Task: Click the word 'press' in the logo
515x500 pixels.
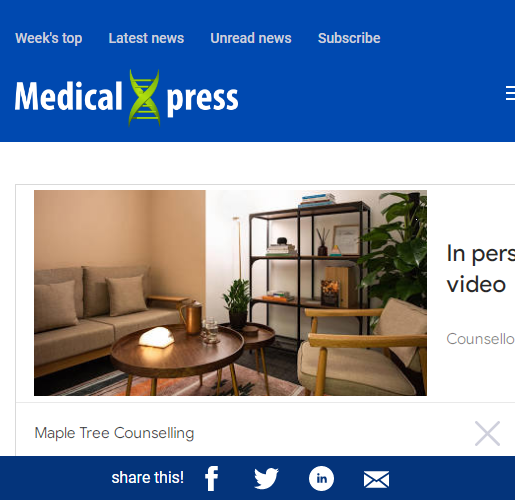Action: click(x=202, y=99)
